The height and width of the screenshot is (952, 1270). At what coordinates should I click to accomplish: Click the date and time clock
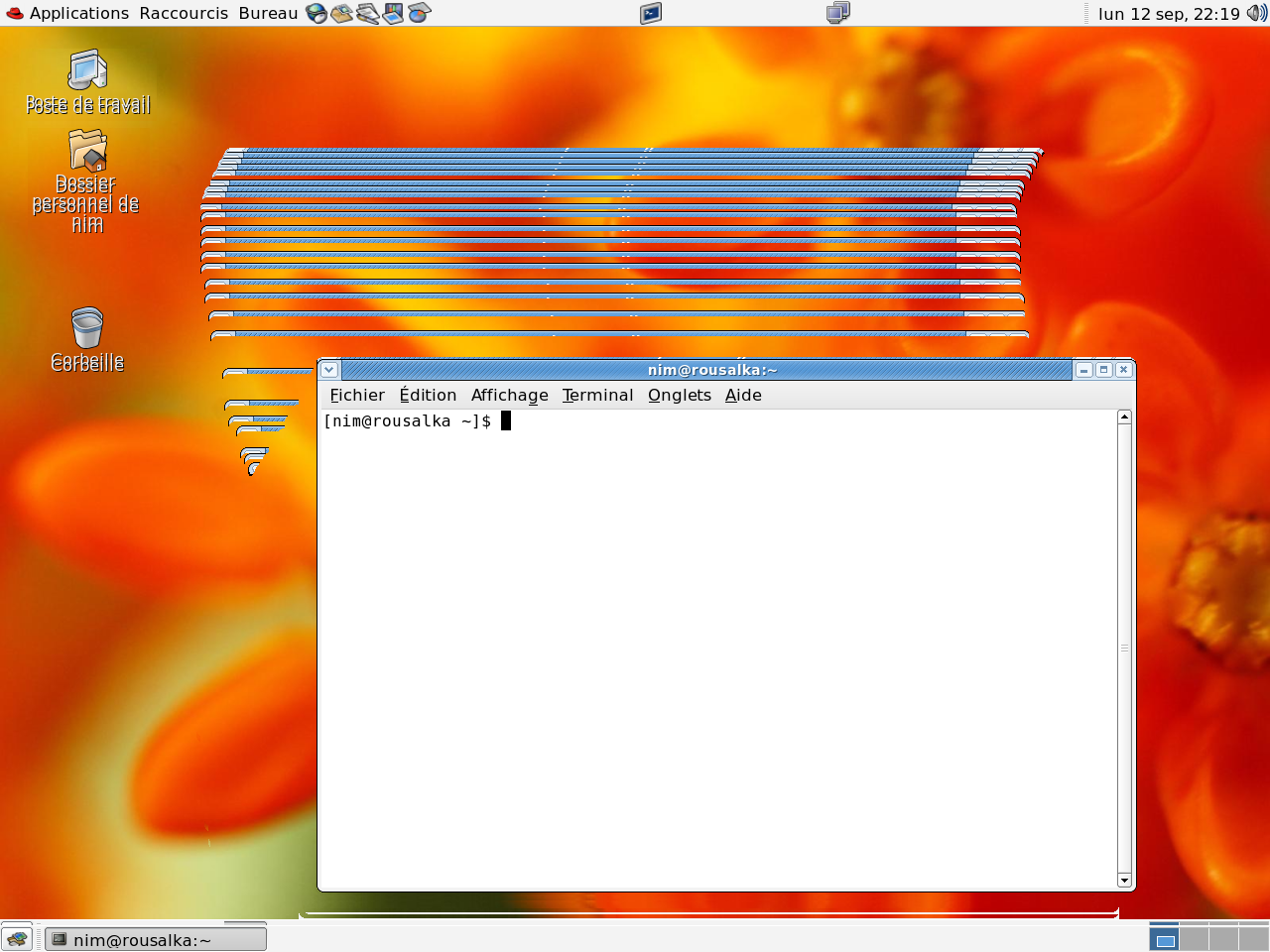click(1168, 13)
